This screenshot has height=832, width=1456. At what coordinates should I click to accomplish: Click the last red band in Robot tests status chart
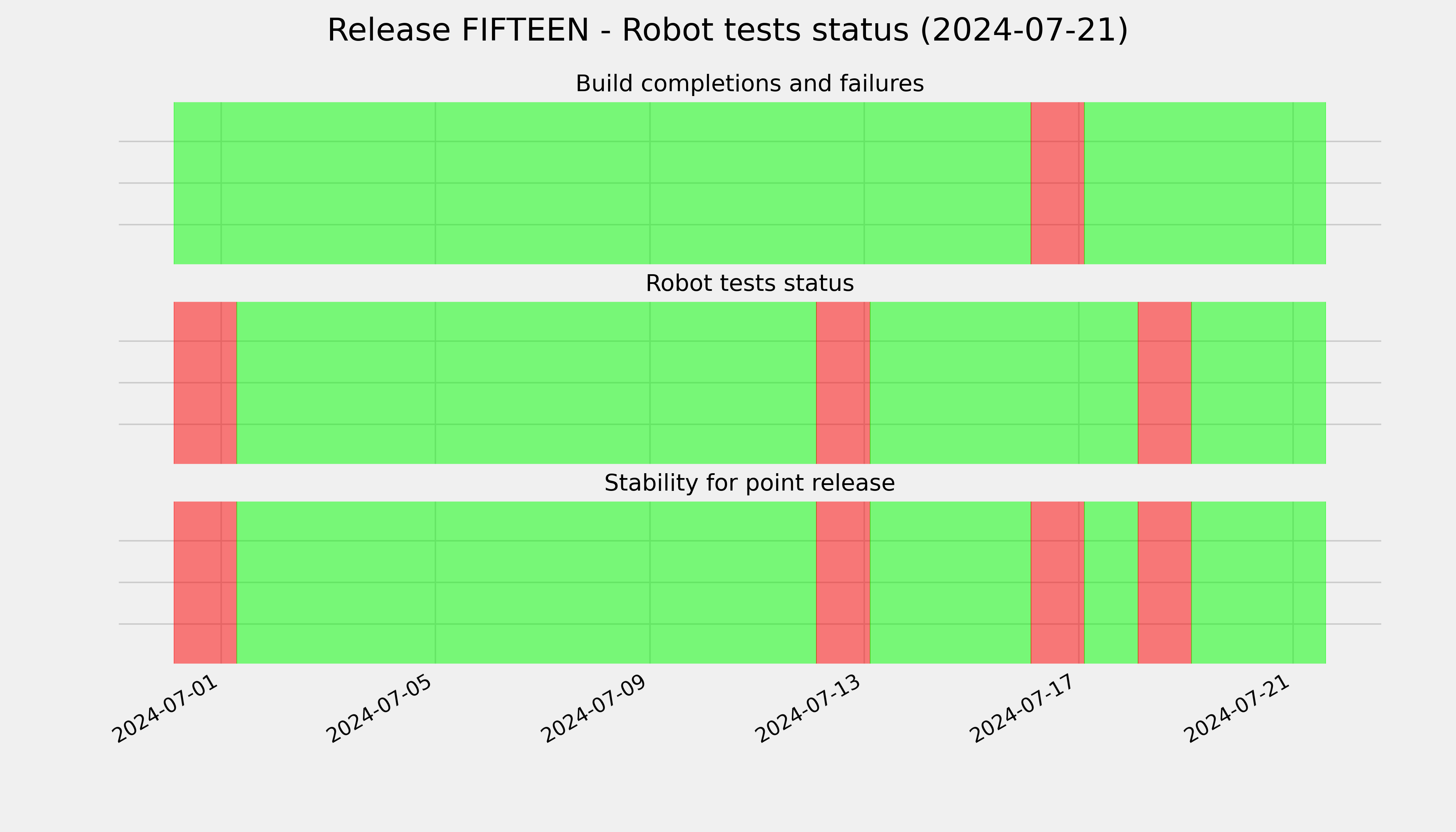click(x=1164, y=383)
